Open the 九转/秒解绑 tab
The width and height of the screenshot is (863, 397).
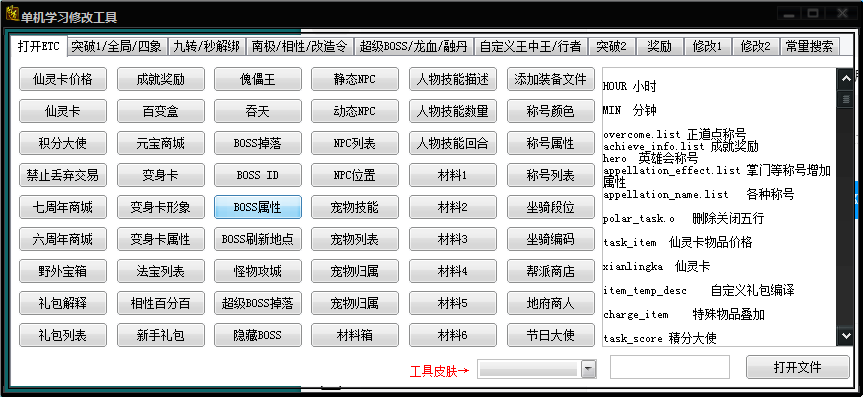coord(206,47)
